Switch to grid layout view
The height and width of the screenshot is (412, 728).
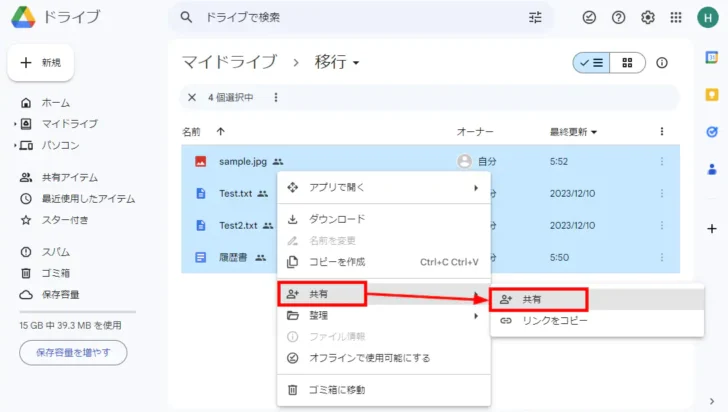coord(627,63)
